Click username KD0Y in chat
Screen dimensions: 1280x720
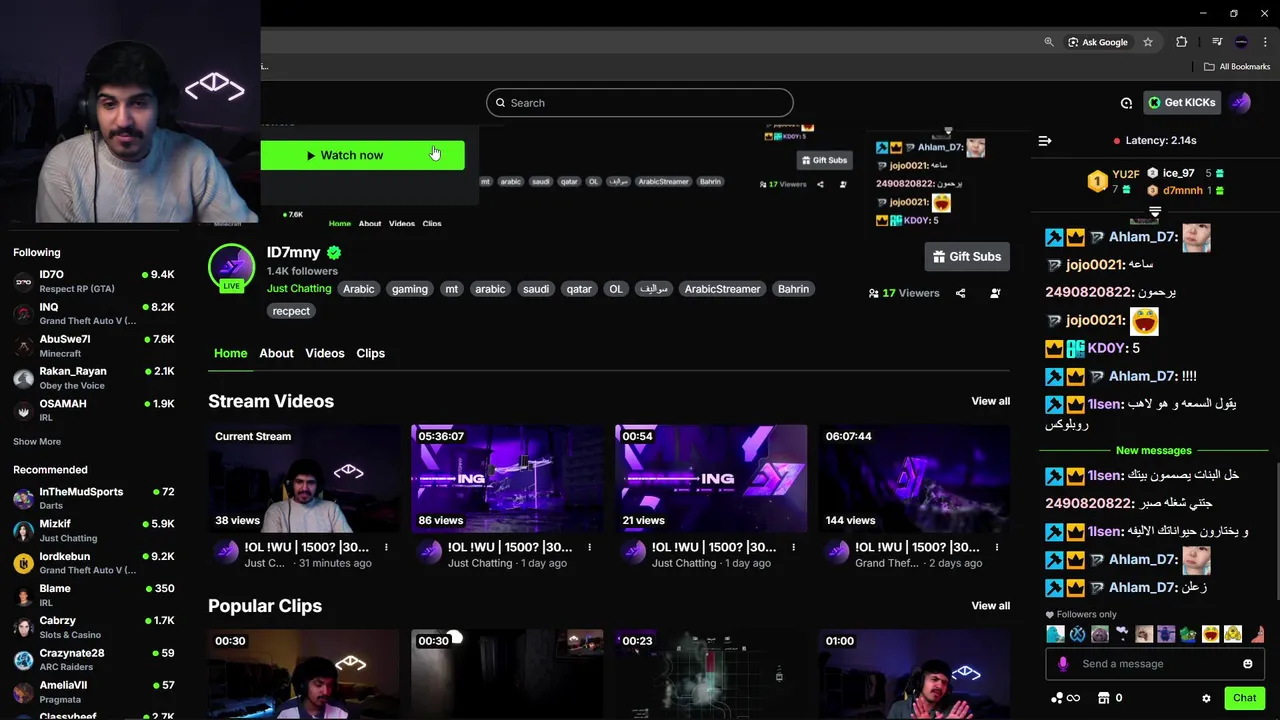pos(1106,348)
